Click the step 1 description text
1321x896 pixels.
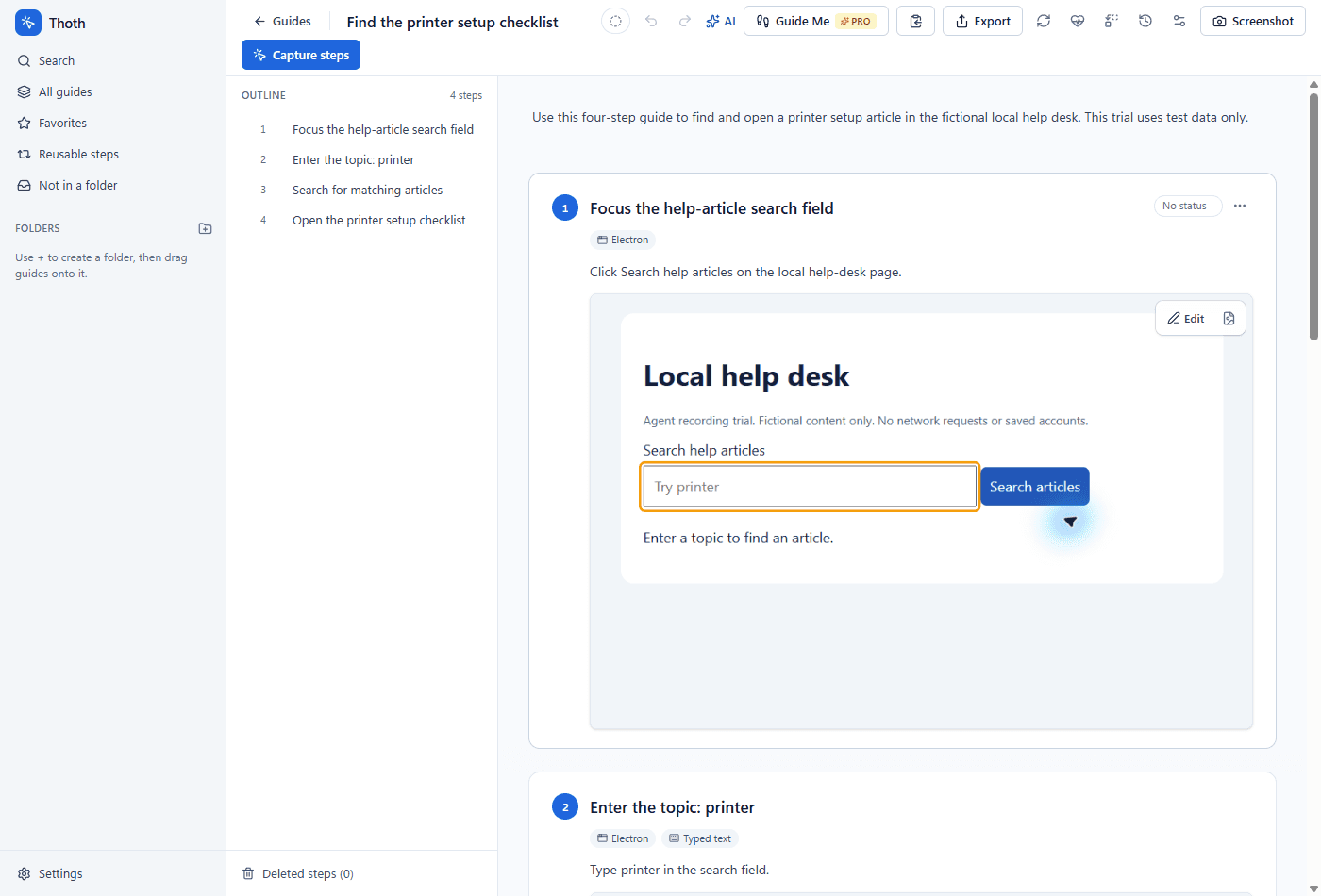click(x=745, y=272)
